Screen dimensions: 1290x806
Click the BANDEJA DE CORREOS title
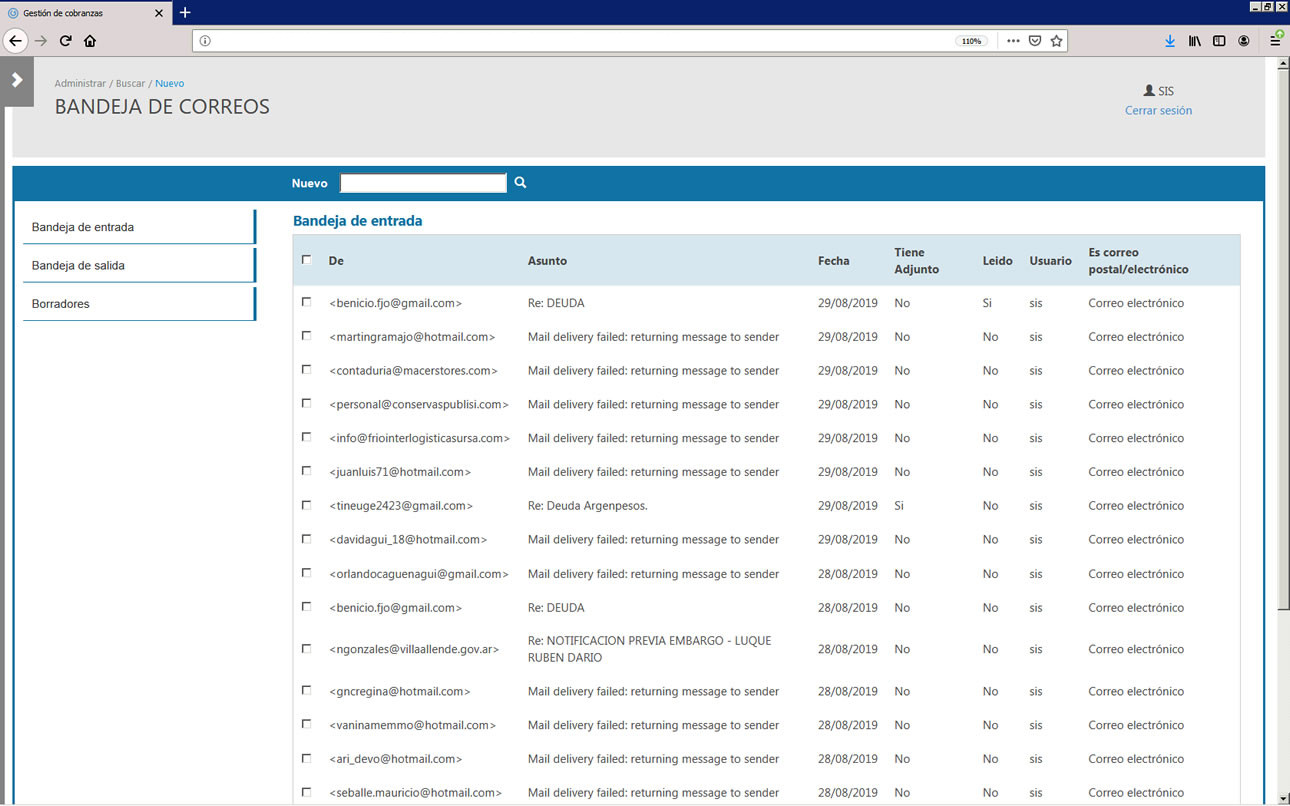point(162,107)
